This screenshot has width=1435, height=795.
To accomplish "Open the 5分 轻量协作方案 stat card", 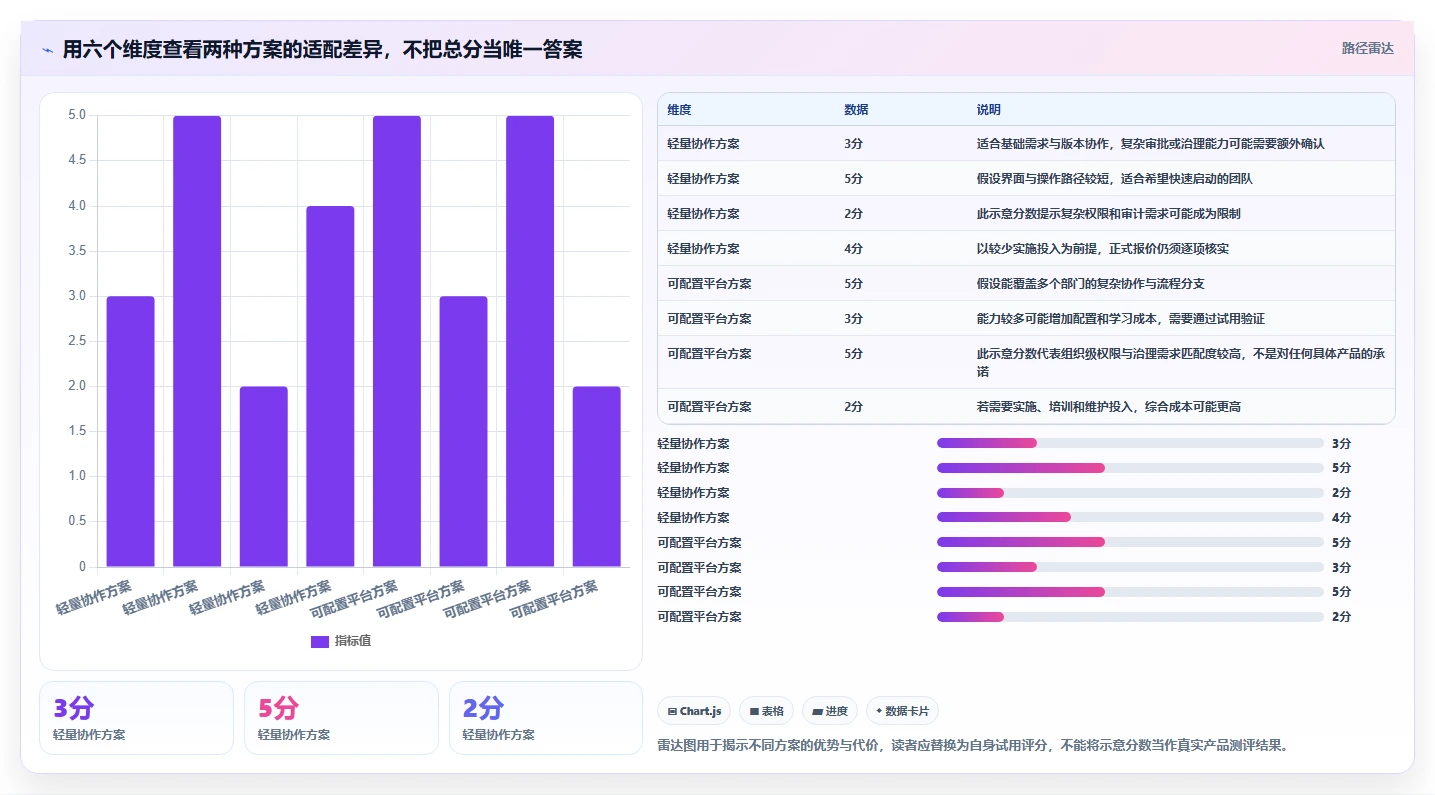I will (x=341, y=718).
